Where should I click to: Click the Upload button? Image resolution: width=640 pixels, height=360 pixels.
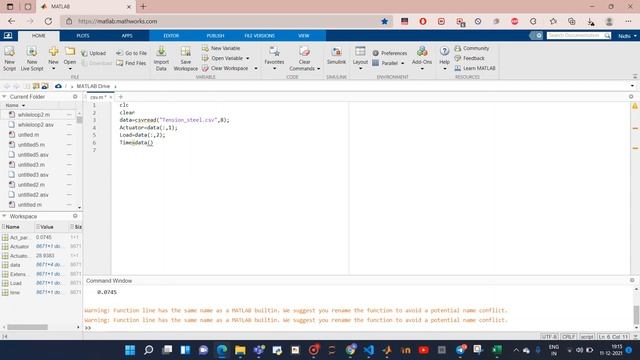[93, 53]
